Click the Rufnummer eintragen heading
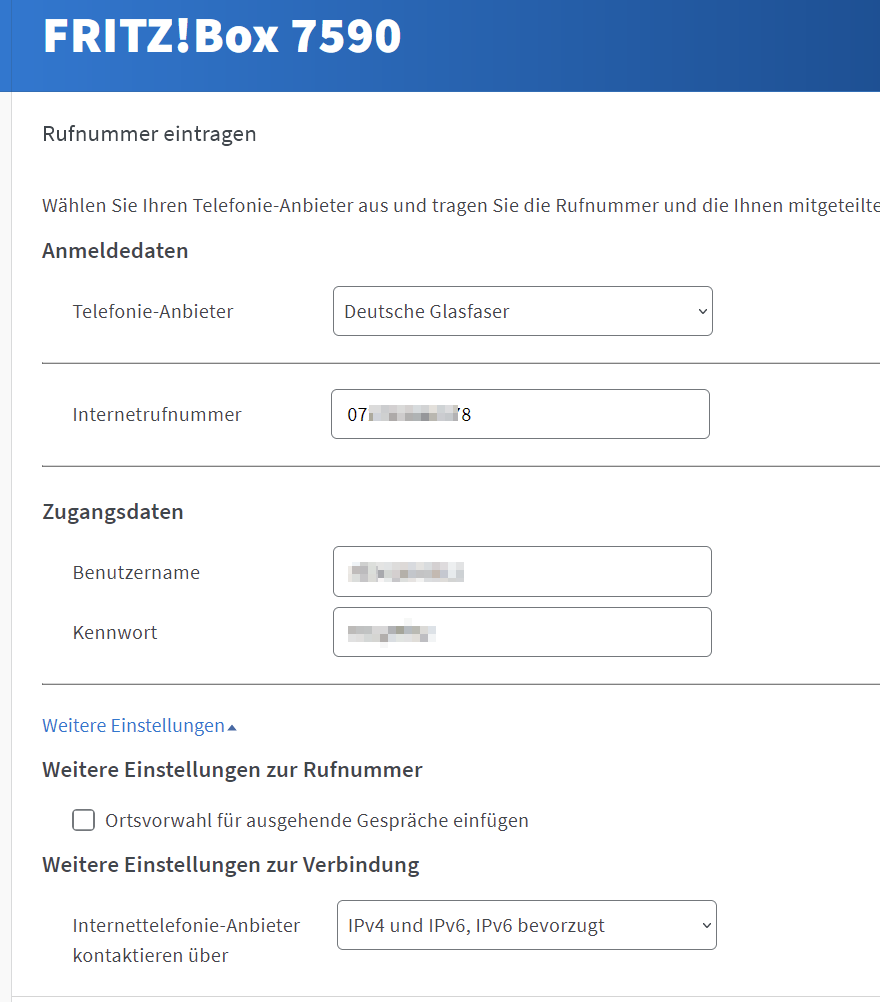The width and height of the screenshot is (880, 1002). click(x=149, y=134)
